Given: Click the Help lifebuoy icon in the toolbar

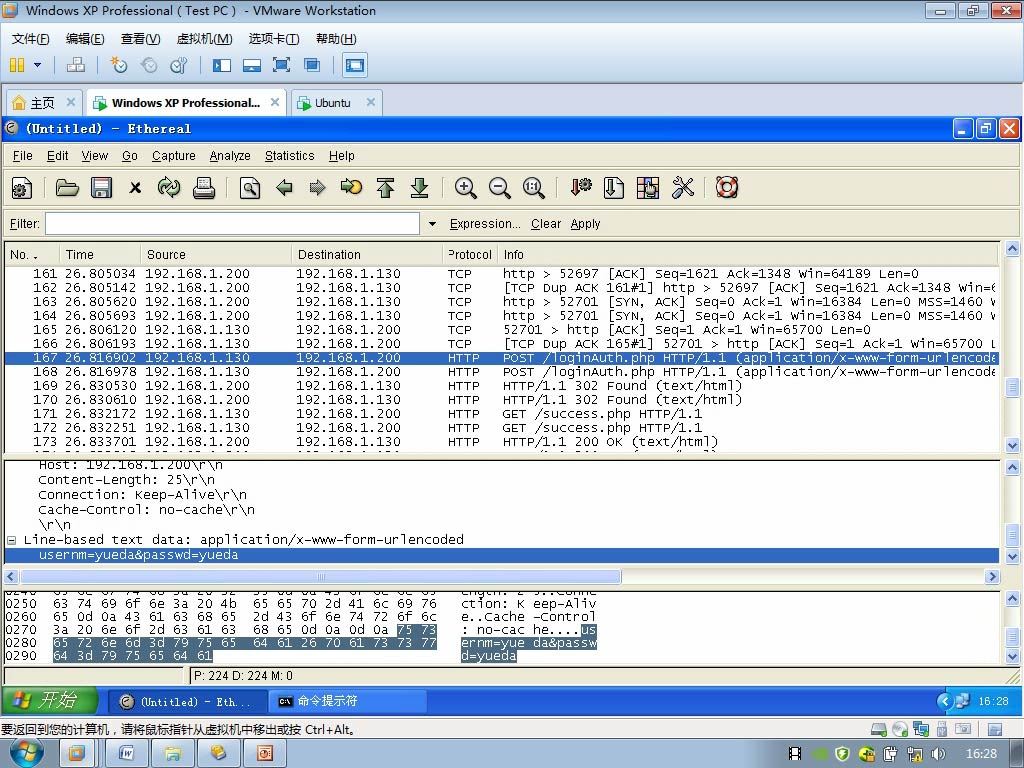Looking at the screenshot, I should pyautogui.click(x=727, y=188).
